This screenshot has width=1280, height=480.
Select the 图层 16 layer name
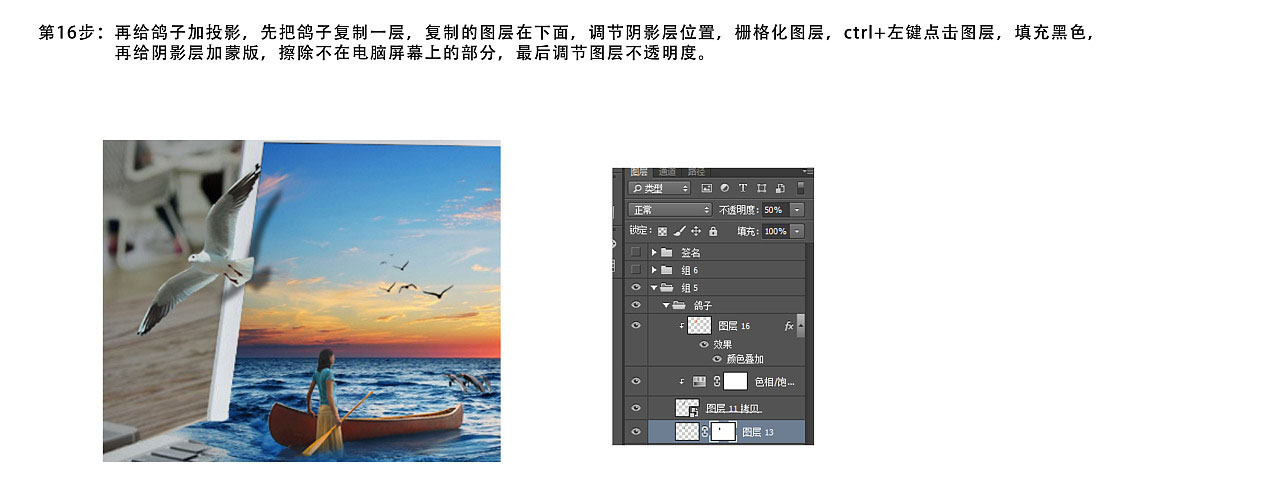734,326
